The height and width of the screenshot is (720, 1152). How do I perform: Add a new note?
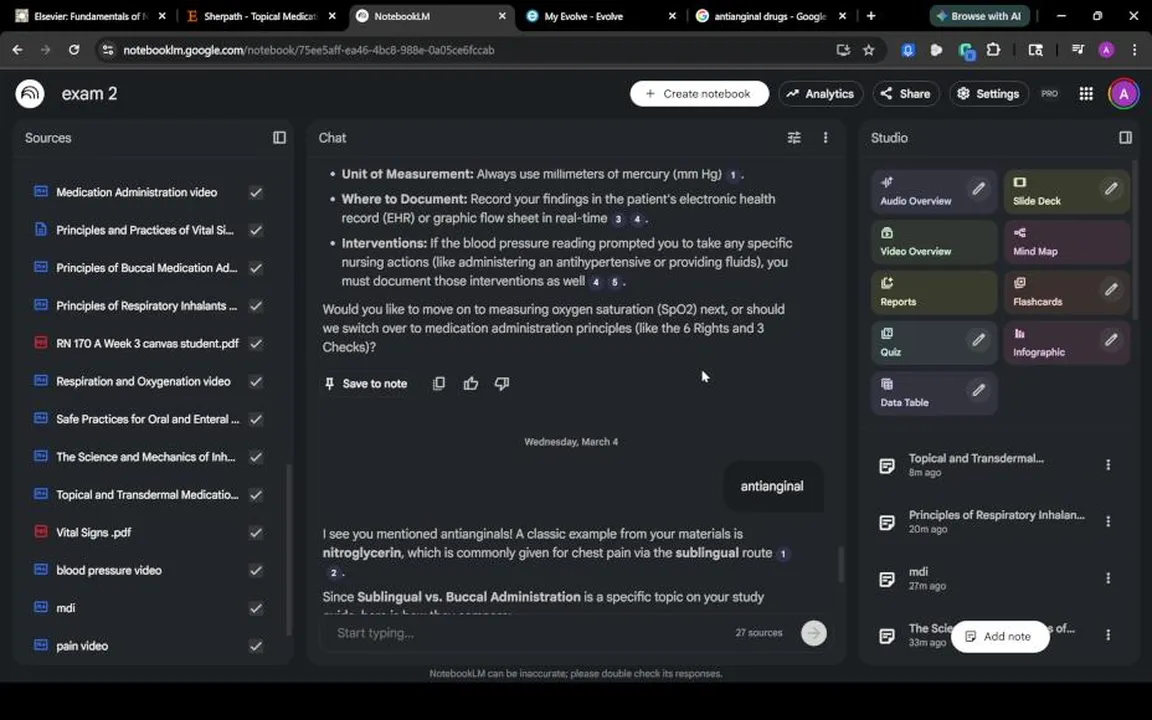click(x=999, y=636)
